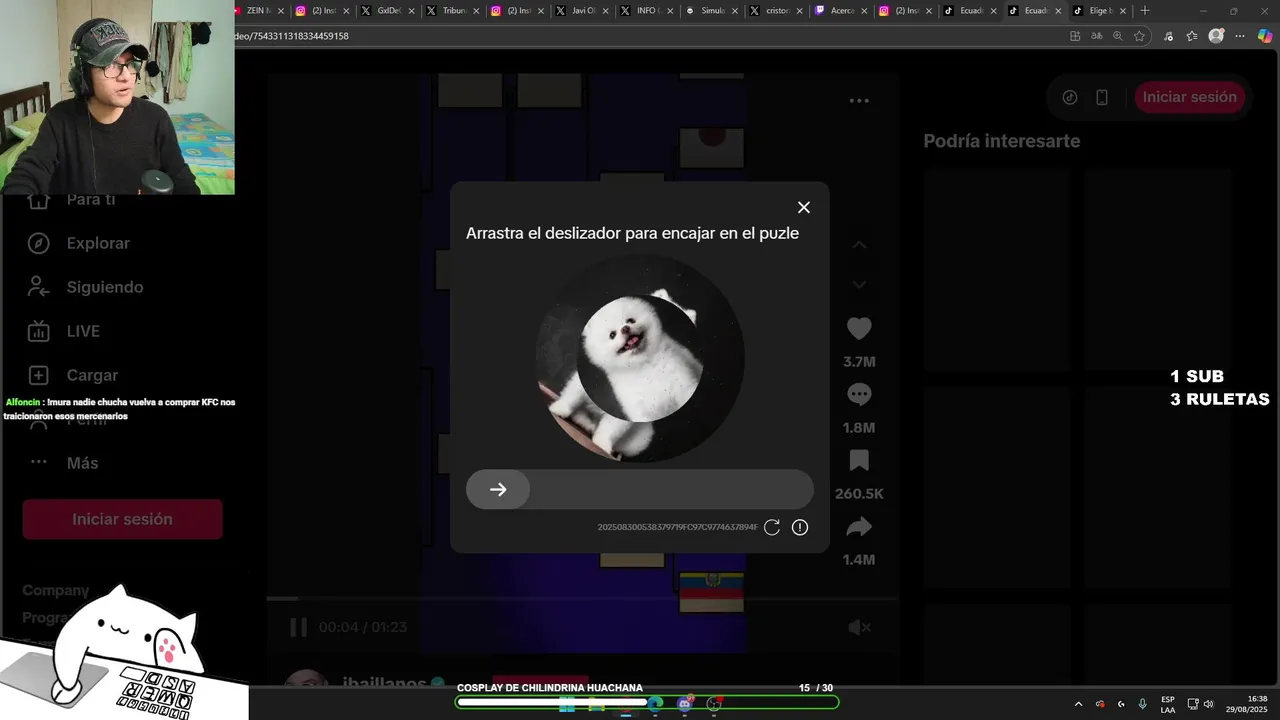Go to next video down arrow
The height and width of the screenshot is (720, 1280).
tap(859, 285)
